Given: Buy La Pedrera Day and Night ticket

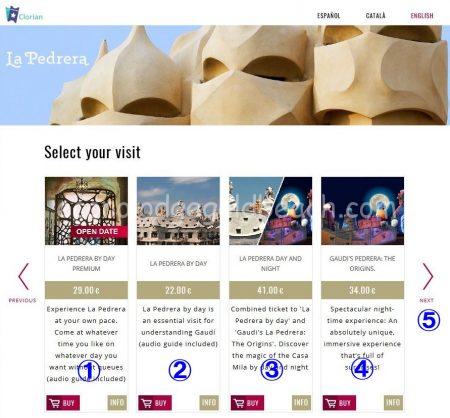Looking at the screenshot, I should [x=247, y=403].
